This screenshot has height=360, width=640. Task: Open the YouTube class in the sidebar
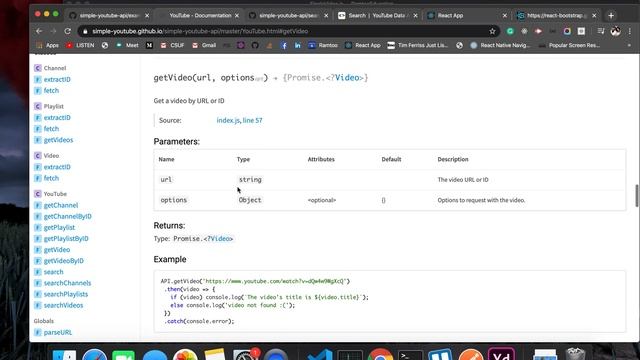coord(55,194)
